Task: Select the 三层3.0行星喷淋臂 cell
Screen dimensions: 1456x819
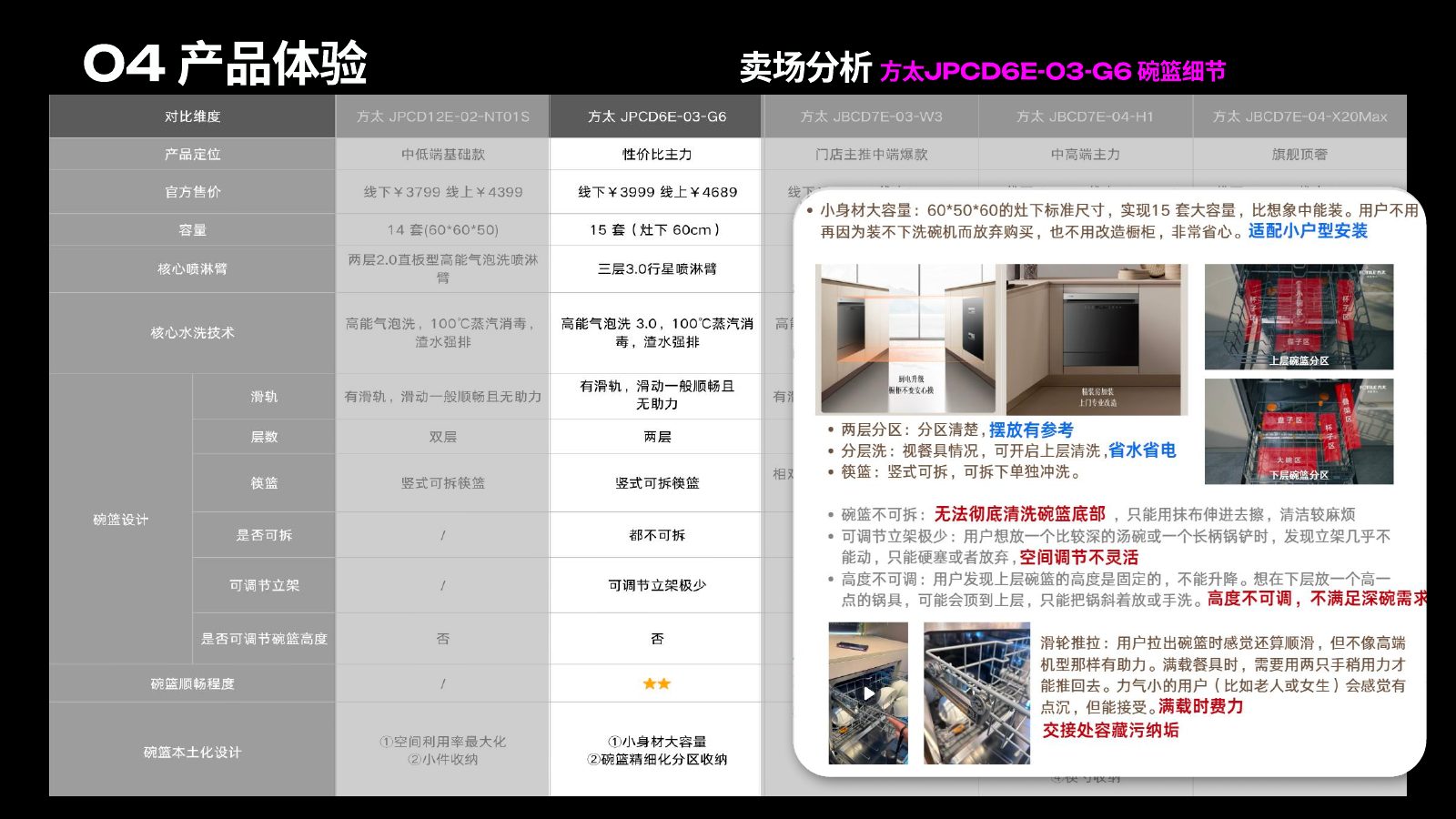Action: pos(656,268)
